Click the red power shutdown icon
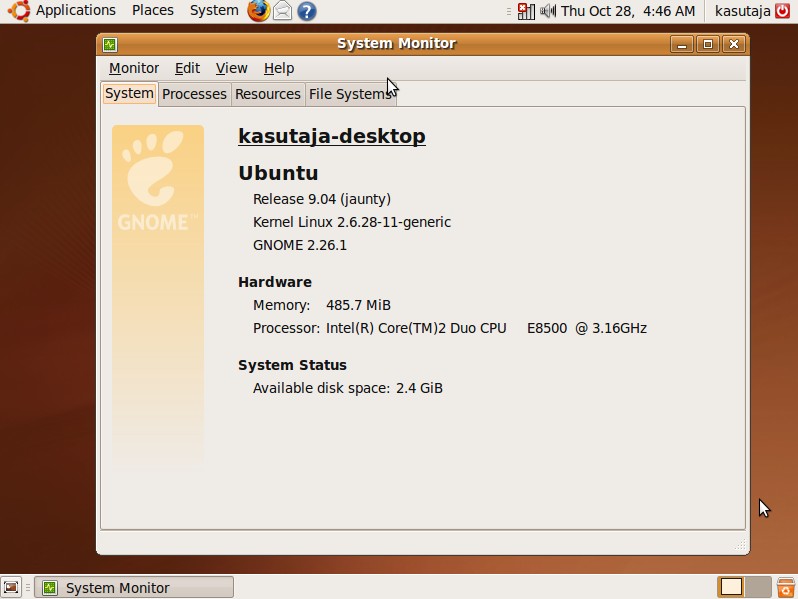This screenshot has height=599, width=798. (x=783, y=11)
